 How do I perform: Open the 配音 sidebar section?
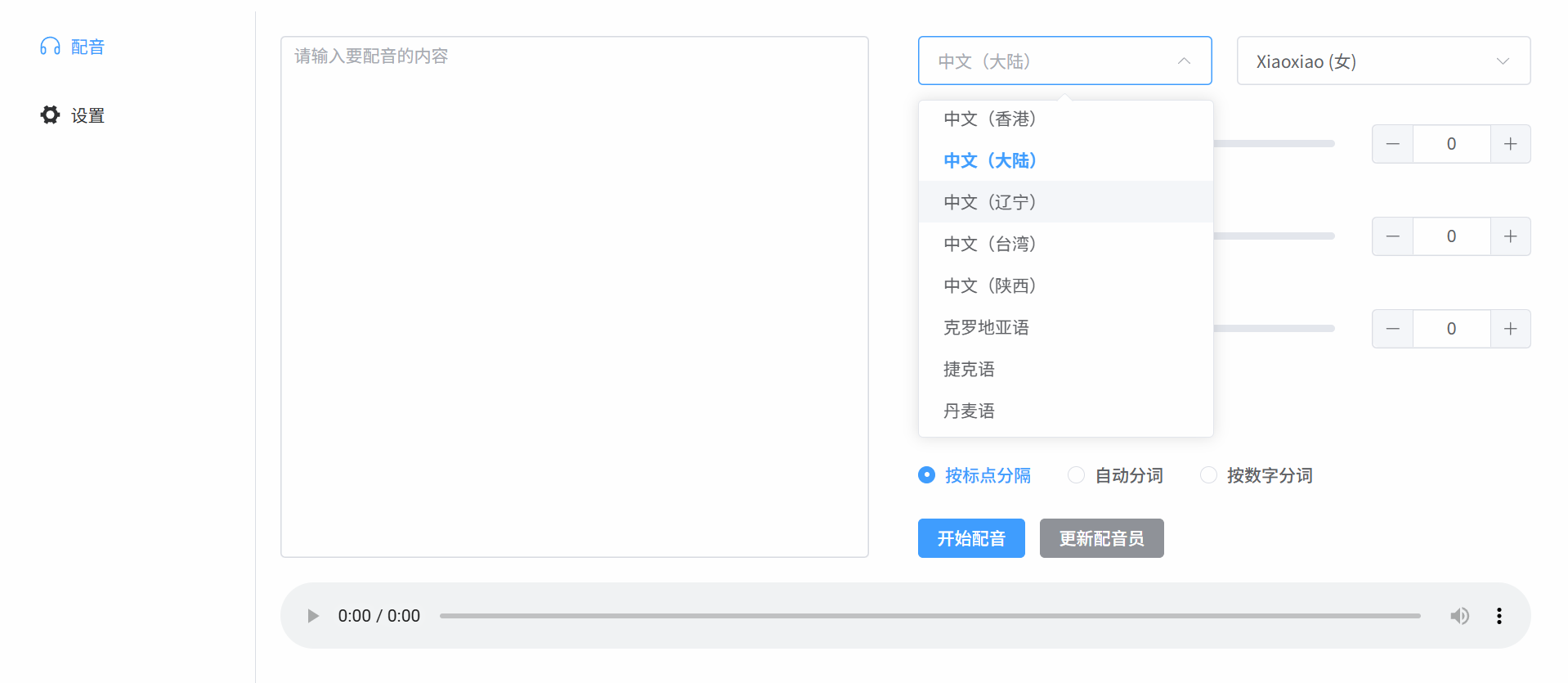click(72, 47)
